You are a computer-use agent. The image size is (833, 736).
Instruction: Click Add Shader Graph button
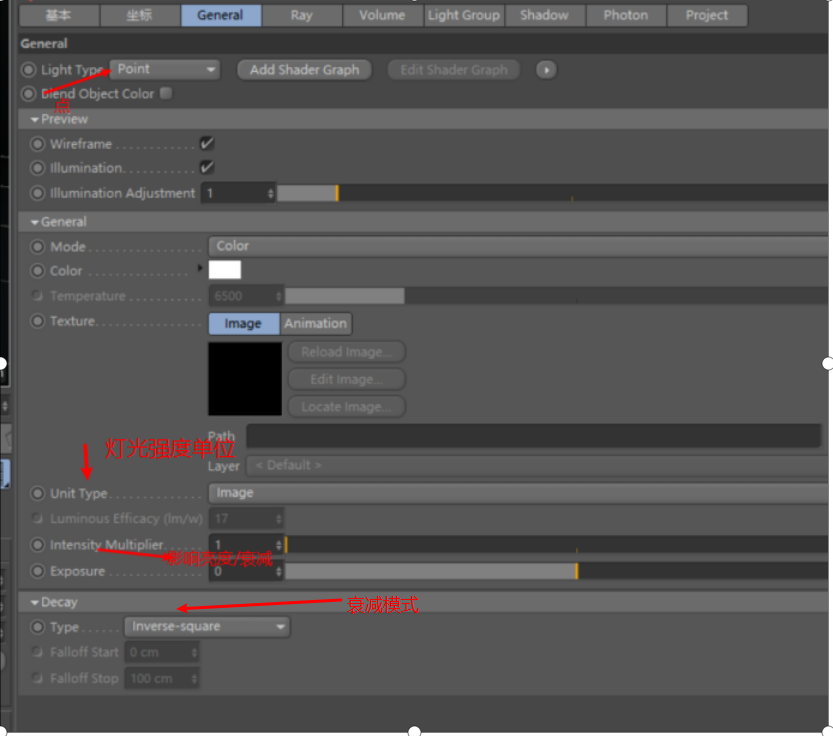(x=304, y=70)
